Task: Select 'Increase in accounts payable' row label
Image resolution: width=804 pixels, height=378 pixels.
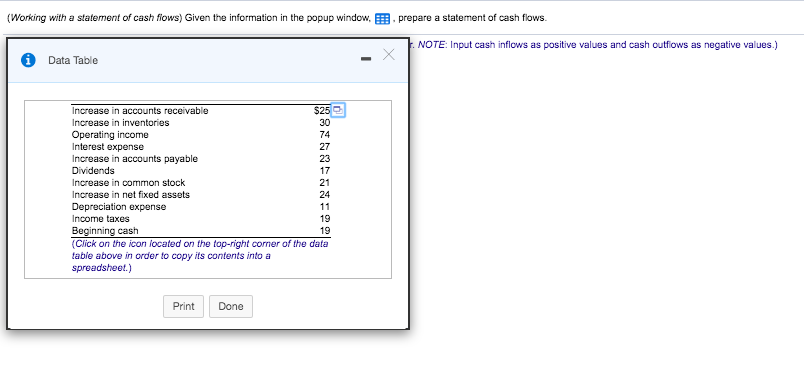Action: pos(135,158)
